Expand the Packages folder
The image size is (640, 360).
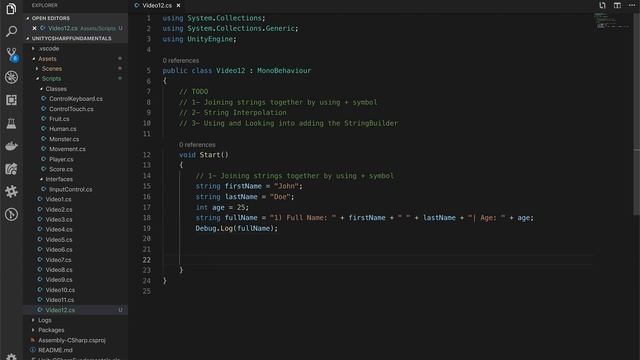click(51, 330)
